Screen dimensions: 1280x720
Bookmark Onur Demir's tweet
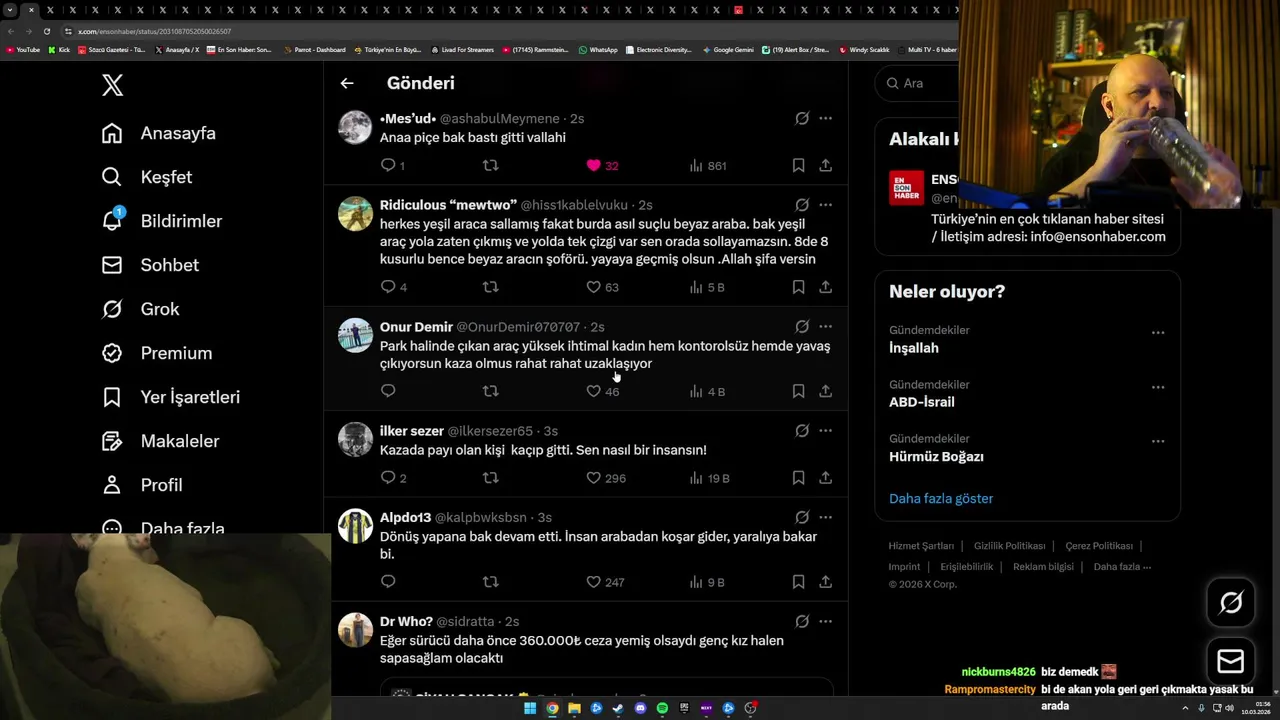[798, 391]
